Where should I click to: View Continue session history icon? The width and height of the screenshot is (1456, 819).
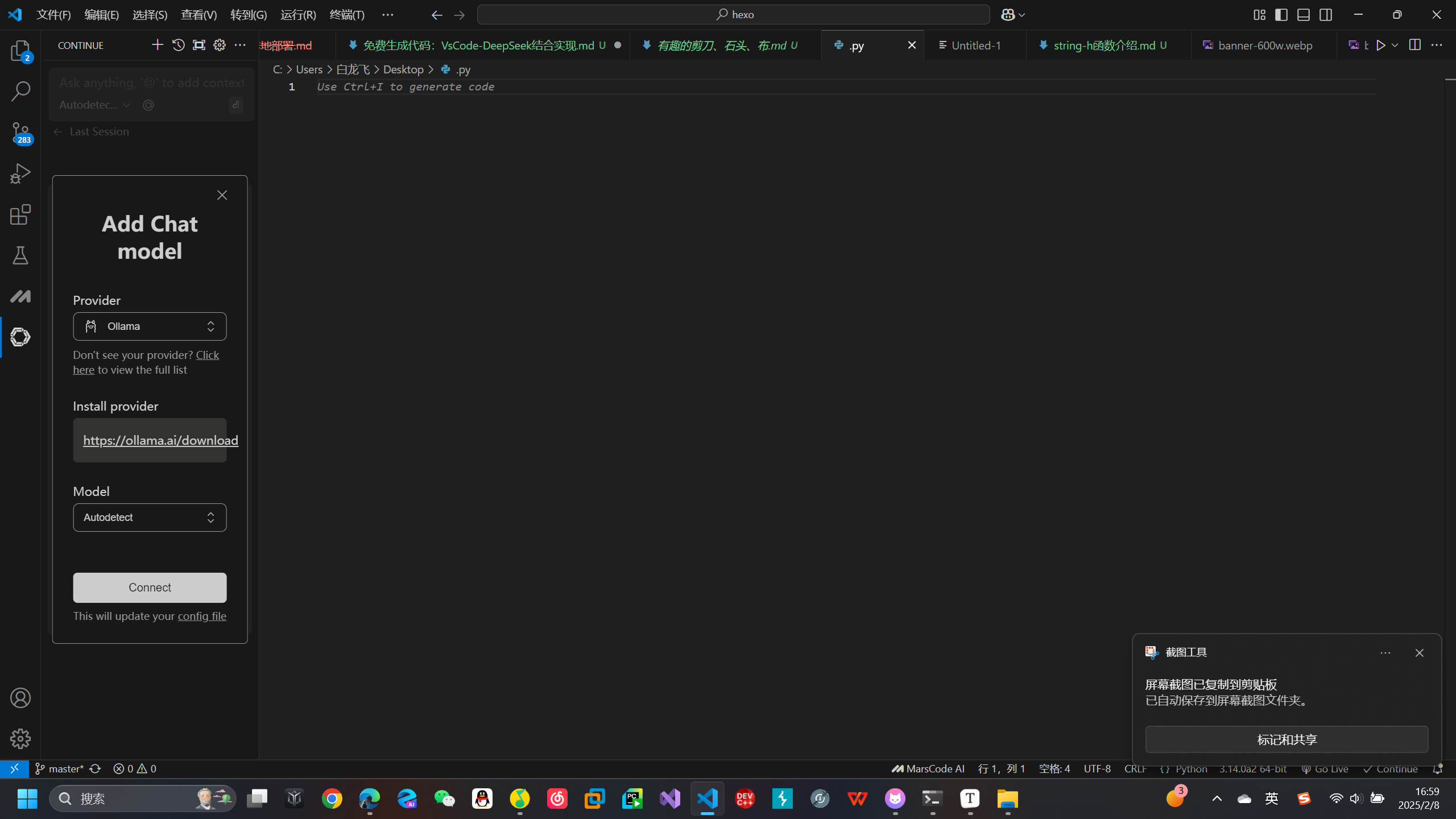(x=178, y=45)
